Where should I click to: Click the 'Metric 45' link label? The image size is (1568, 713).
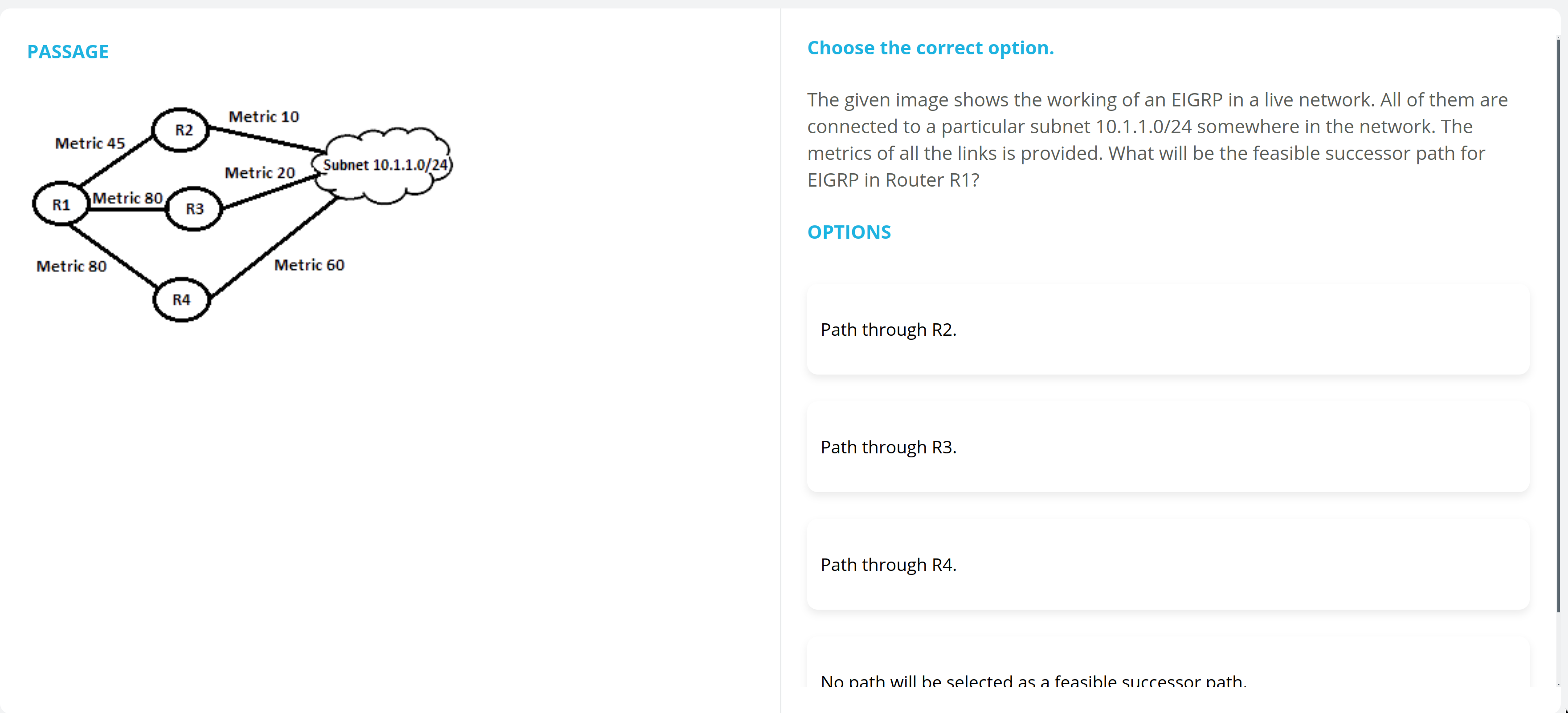[90, 143]
